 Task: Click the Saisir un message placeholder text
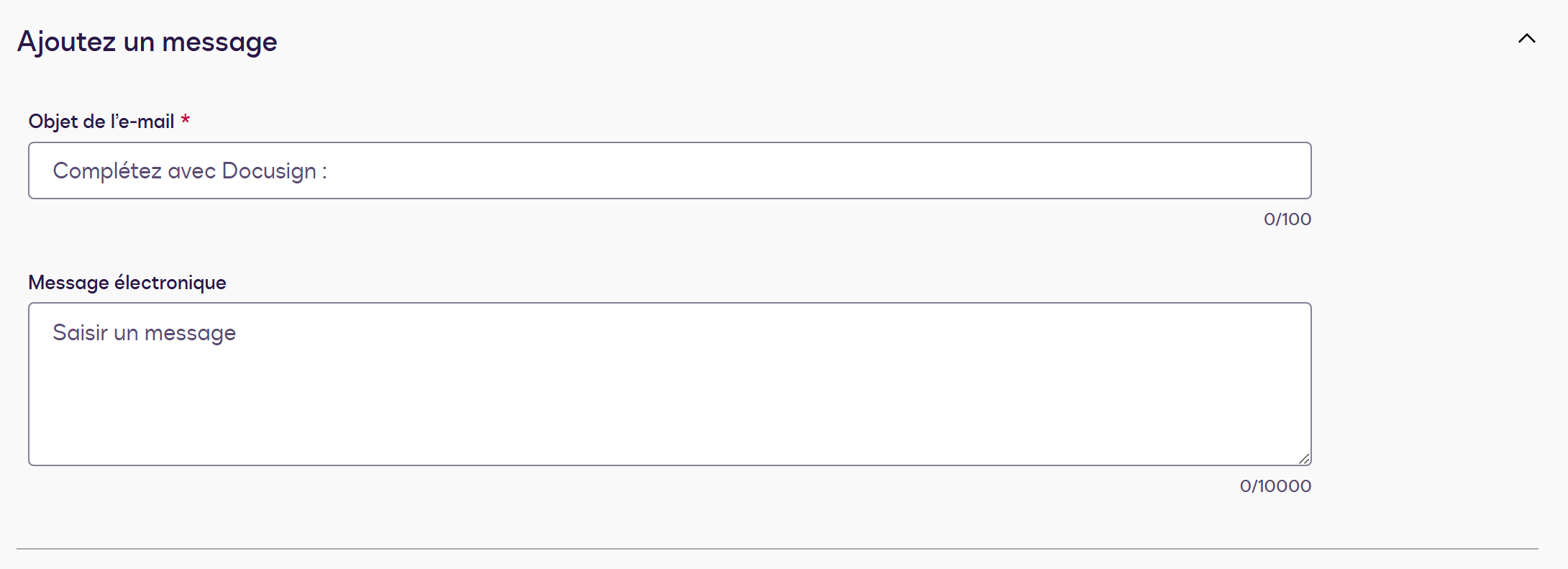pyautogui.click(x=144, y=333)
